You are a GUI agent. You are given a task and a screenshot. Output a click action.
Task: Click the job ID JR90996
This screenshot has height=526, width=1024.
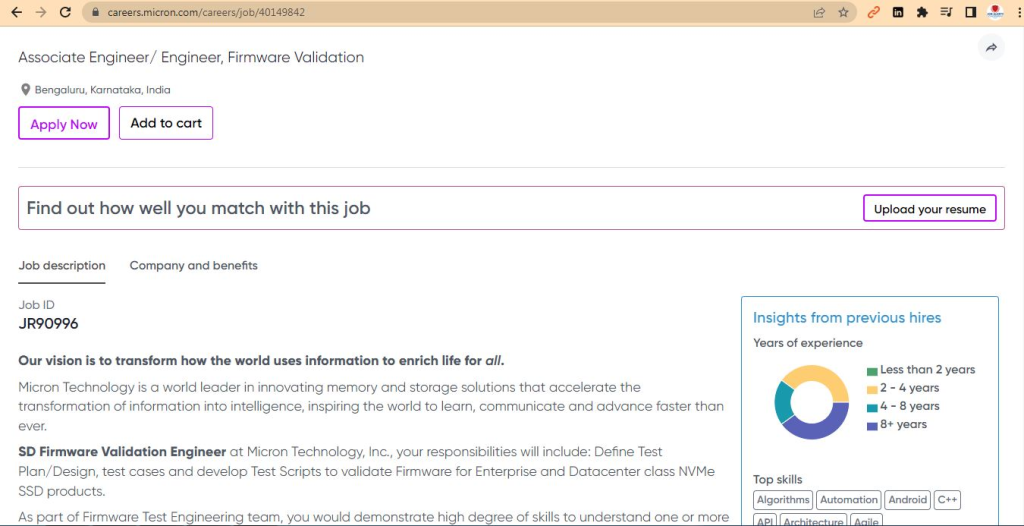48,323
